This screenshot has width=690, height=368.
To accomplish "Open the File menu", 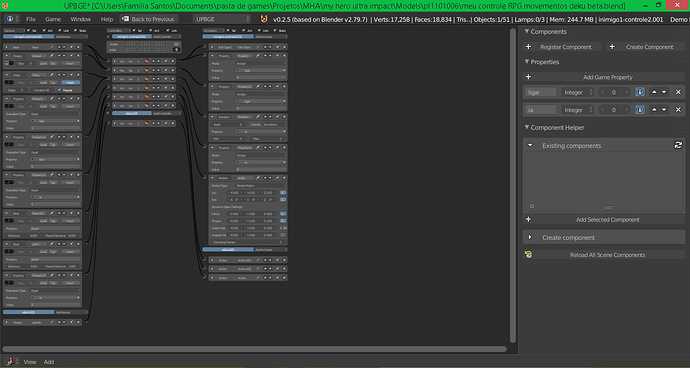I will 31,19.
